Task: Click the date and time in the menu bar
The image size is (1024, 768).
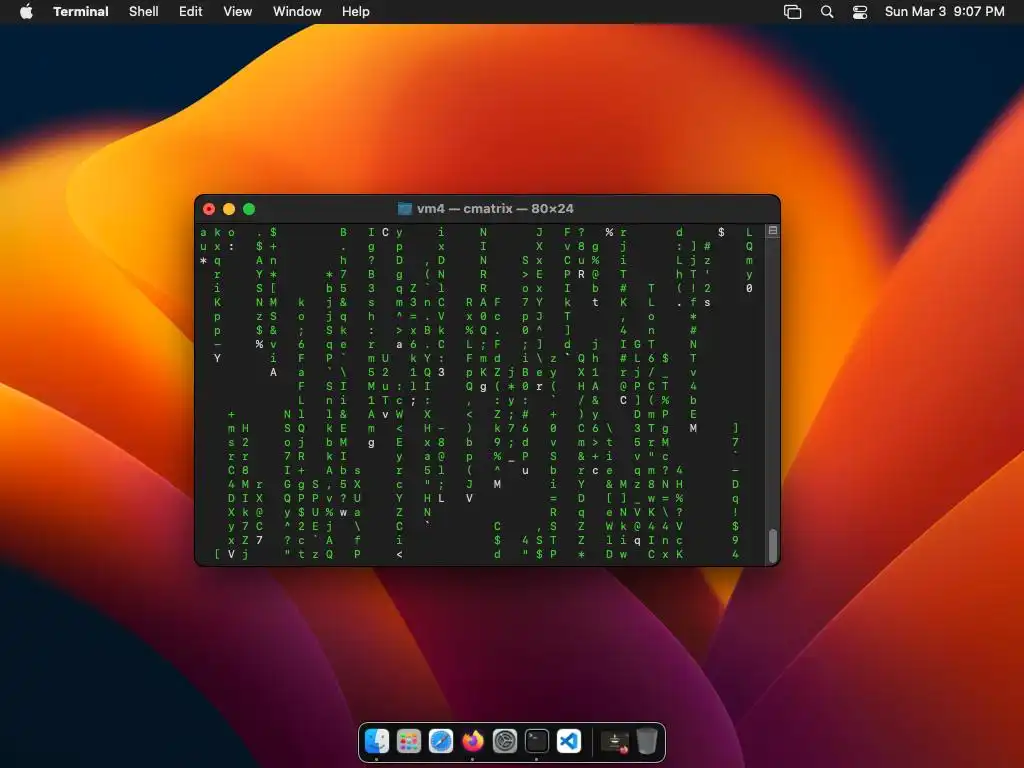Action: (944, 12)
